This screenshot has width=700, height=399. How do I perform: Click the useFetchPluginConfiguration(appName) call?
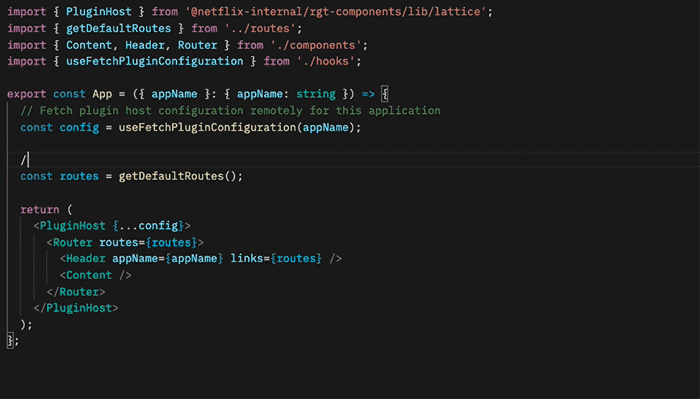tap(236, 128)
